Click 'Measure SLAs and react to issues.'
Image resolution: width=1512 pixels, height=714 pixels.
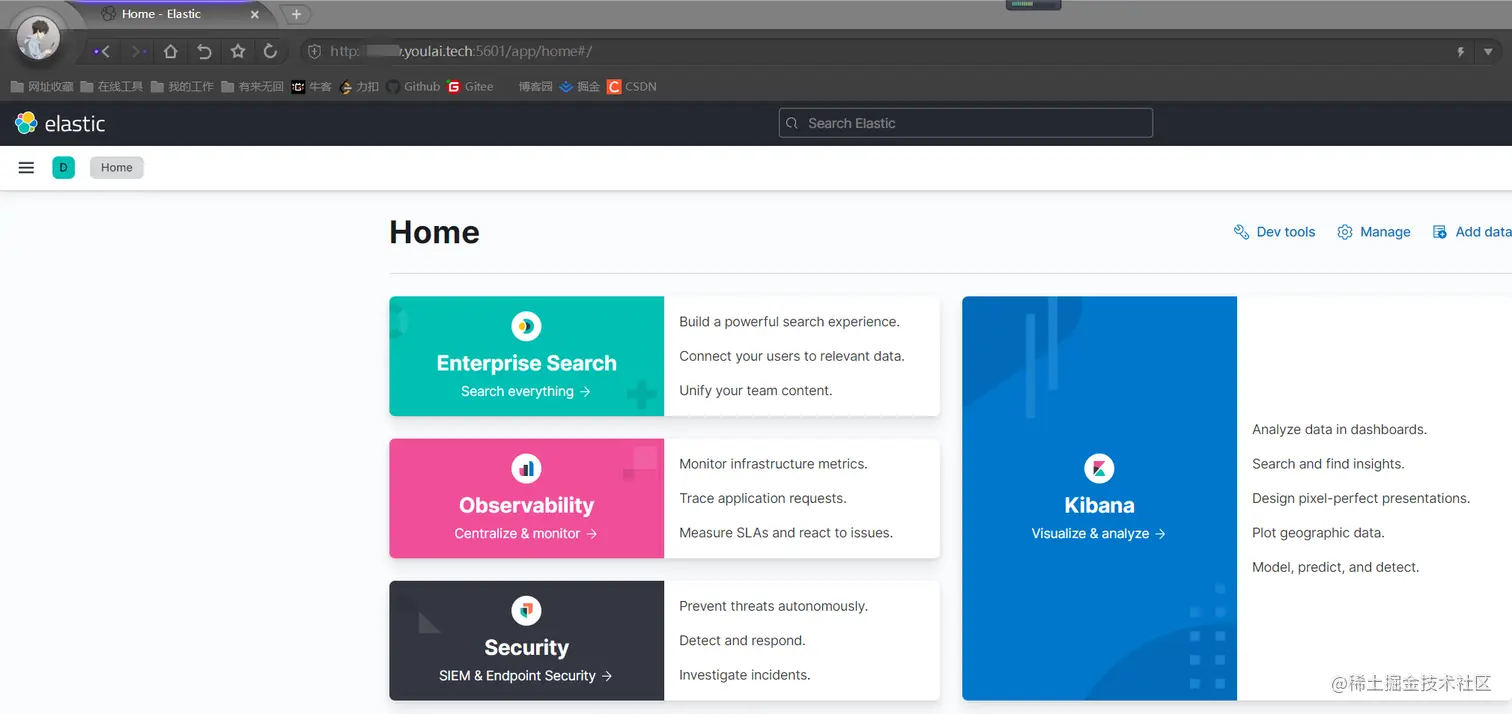coord(786,533)
